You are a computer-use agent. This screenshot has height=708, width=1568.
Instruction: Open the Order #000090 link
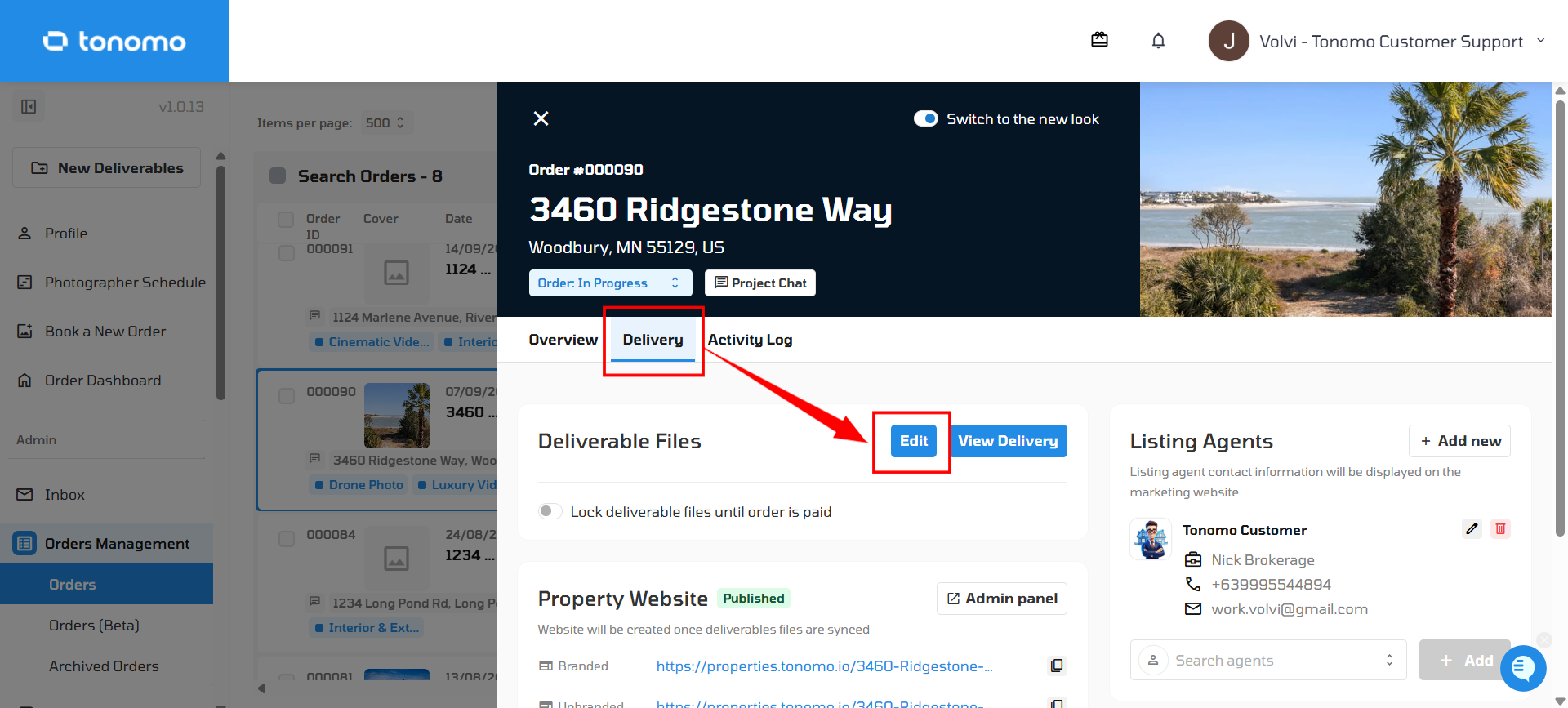coord(586,170)
